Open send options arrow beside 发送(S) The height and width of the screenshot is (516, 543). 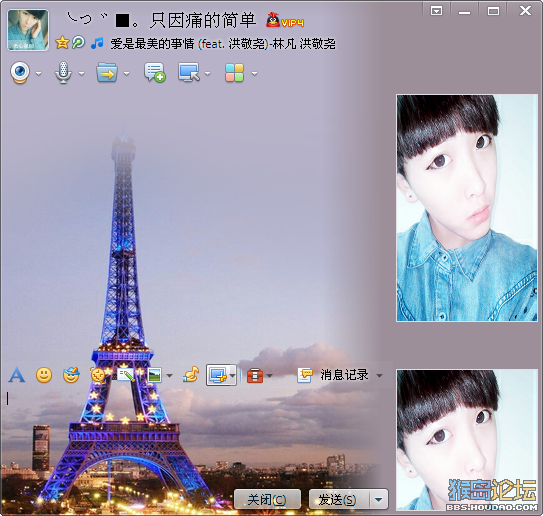(379, 499)
